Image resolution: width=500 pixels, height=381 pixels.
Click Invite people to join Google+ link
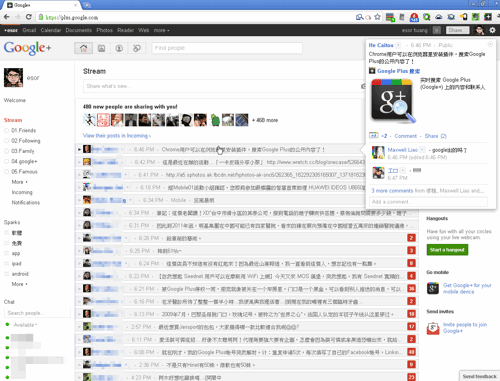point(465,328)
